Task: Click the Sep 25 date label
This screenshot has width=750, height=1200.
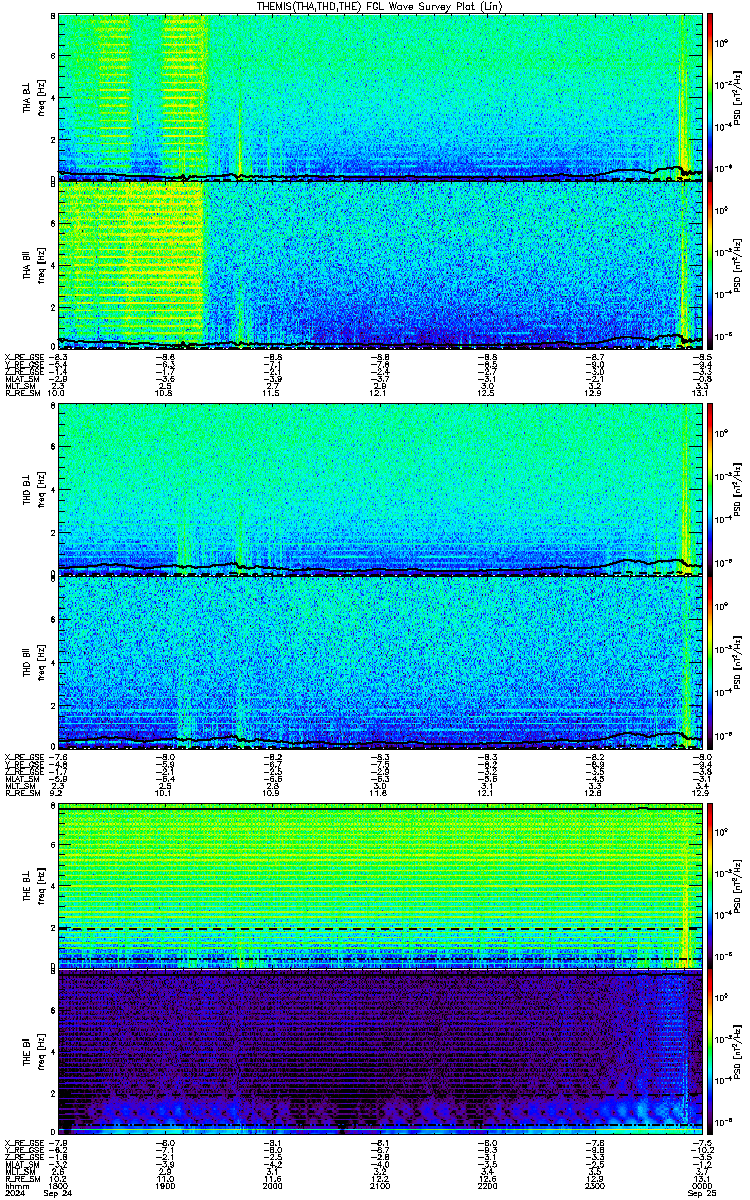Action: (x=704, y=1194)
